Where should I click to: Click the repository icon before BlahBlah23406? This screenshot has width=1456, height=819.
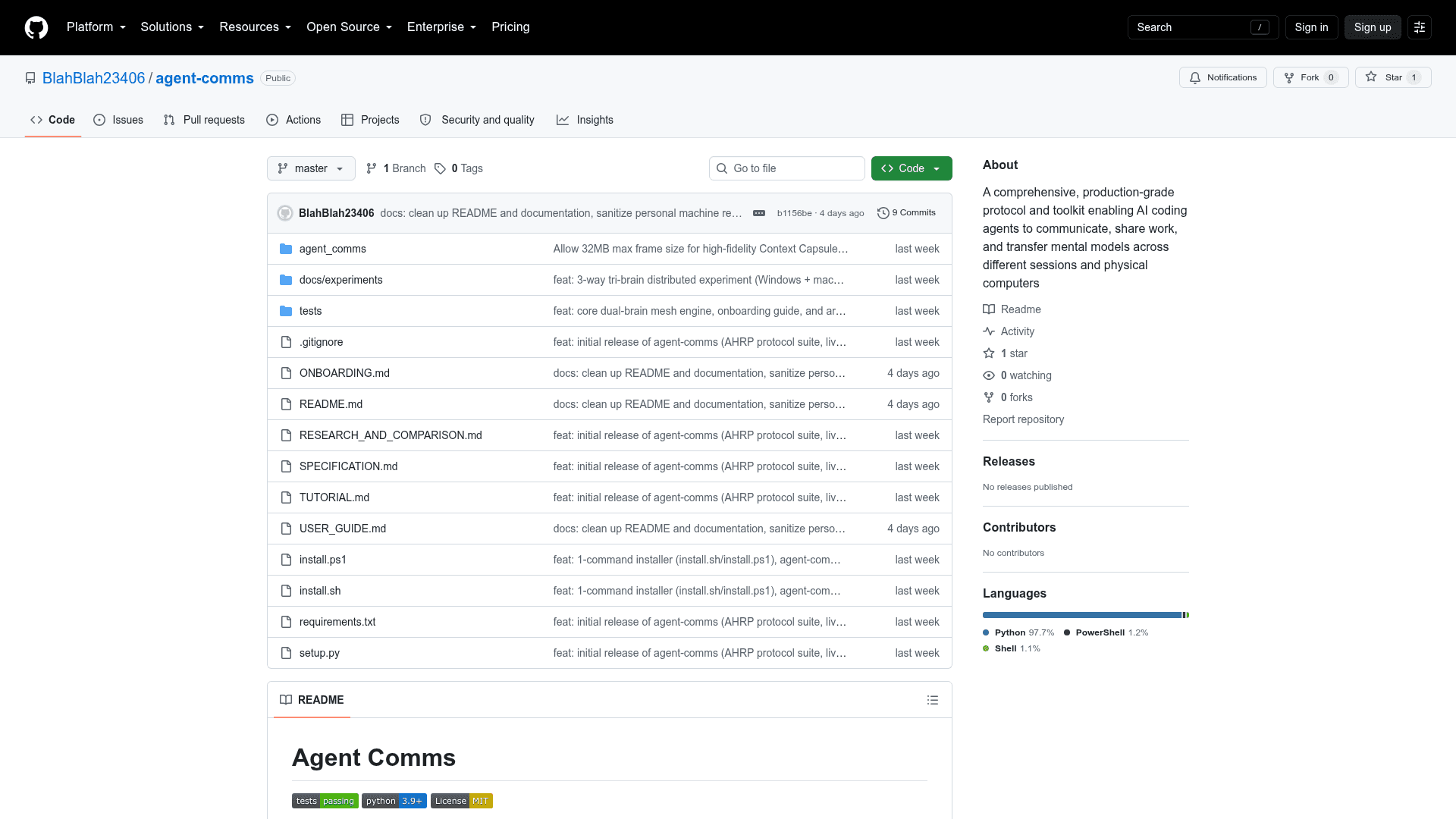point(30,78)
